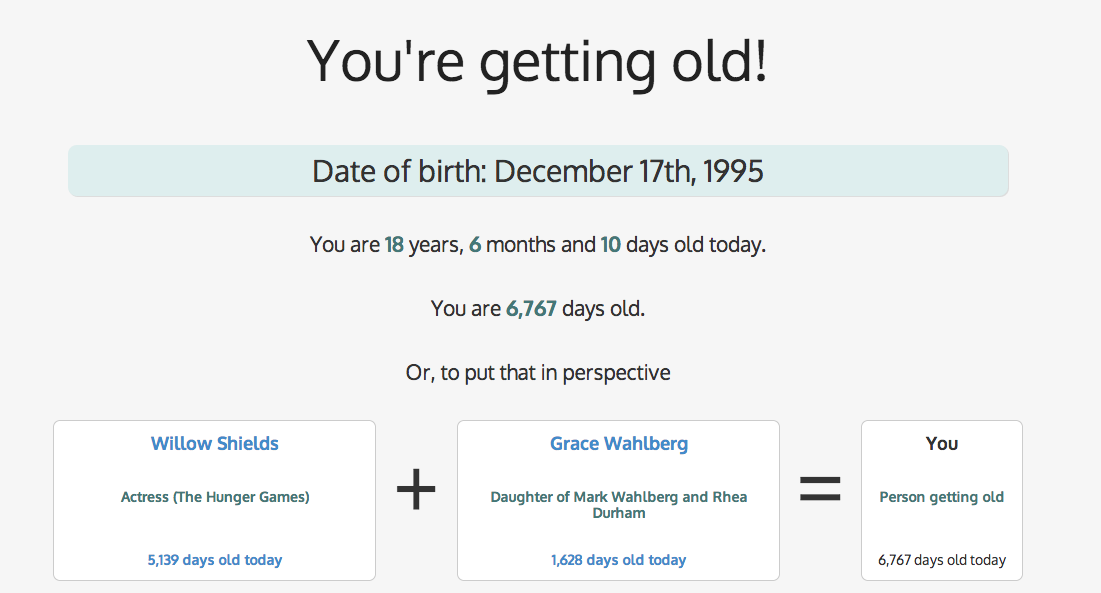This screenshot has height=593, width=1101.
Task: Click the "5,139 days old today" text
Action: (215, 560)
